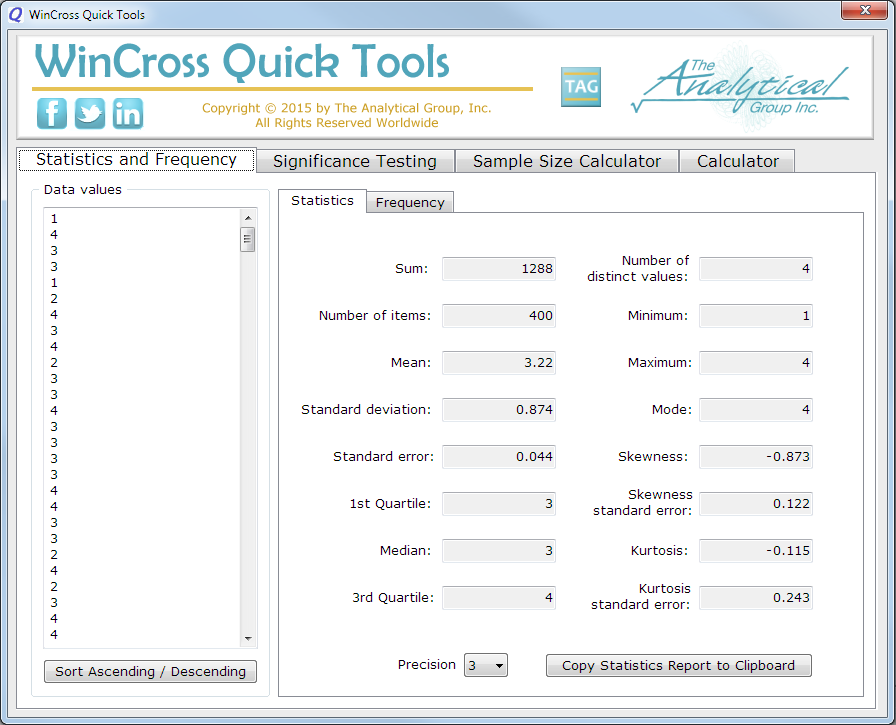This screenshot has width=896, height=725.
Task: Click the Skewness field -0.873
Action: point(755,456)
